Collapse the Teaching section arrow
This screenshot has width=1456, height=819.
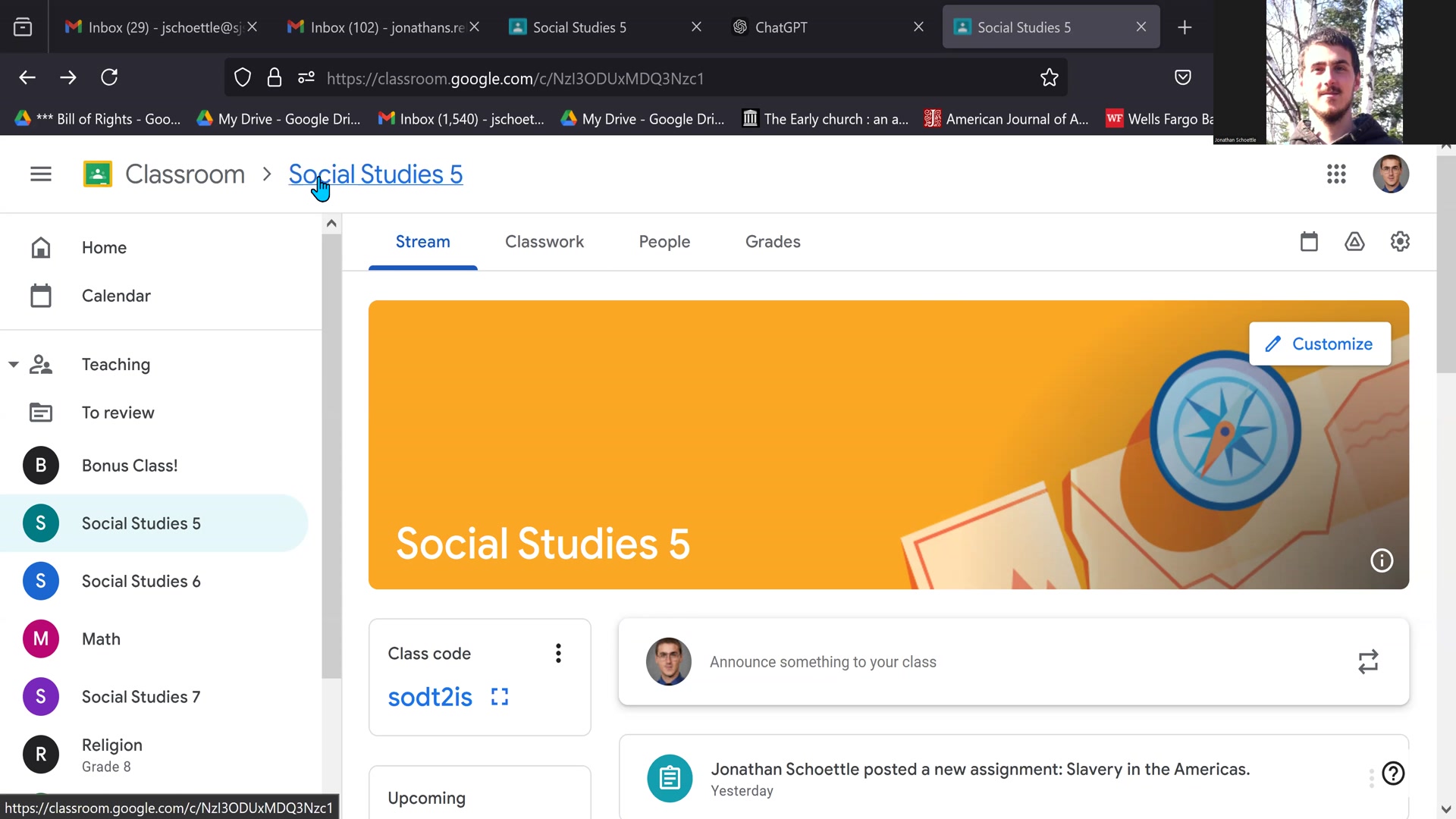click(x=14, y=365)
